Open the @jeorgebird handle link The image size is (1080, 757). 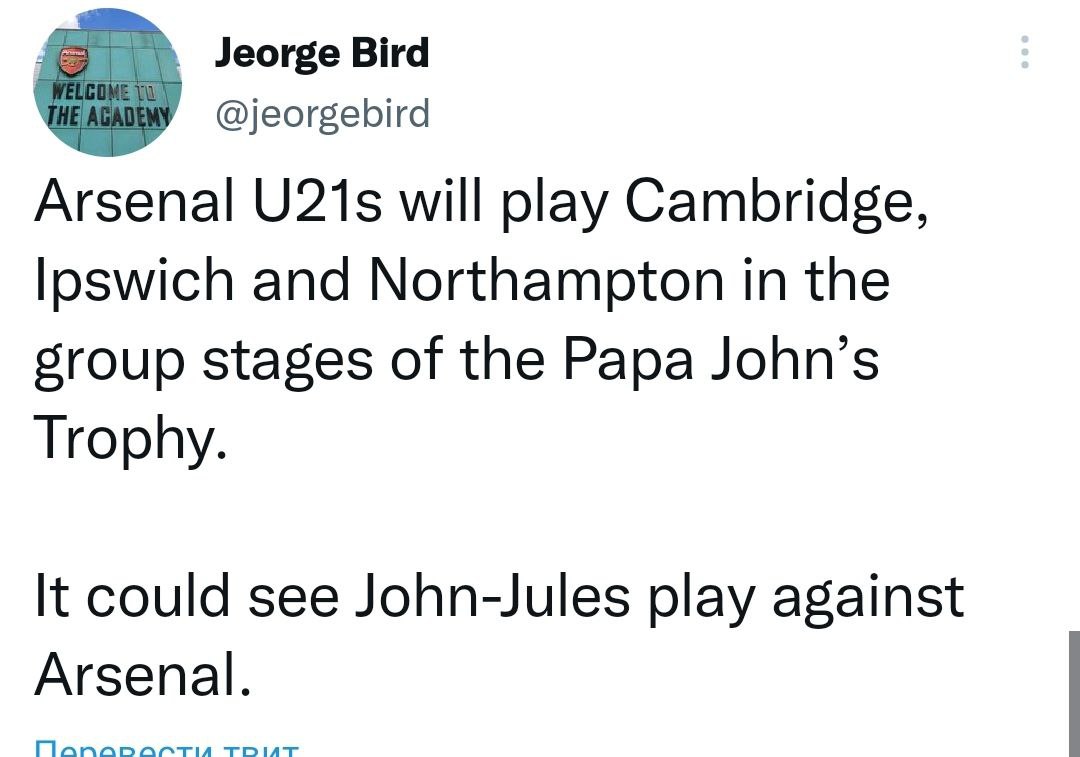point(322,114)
